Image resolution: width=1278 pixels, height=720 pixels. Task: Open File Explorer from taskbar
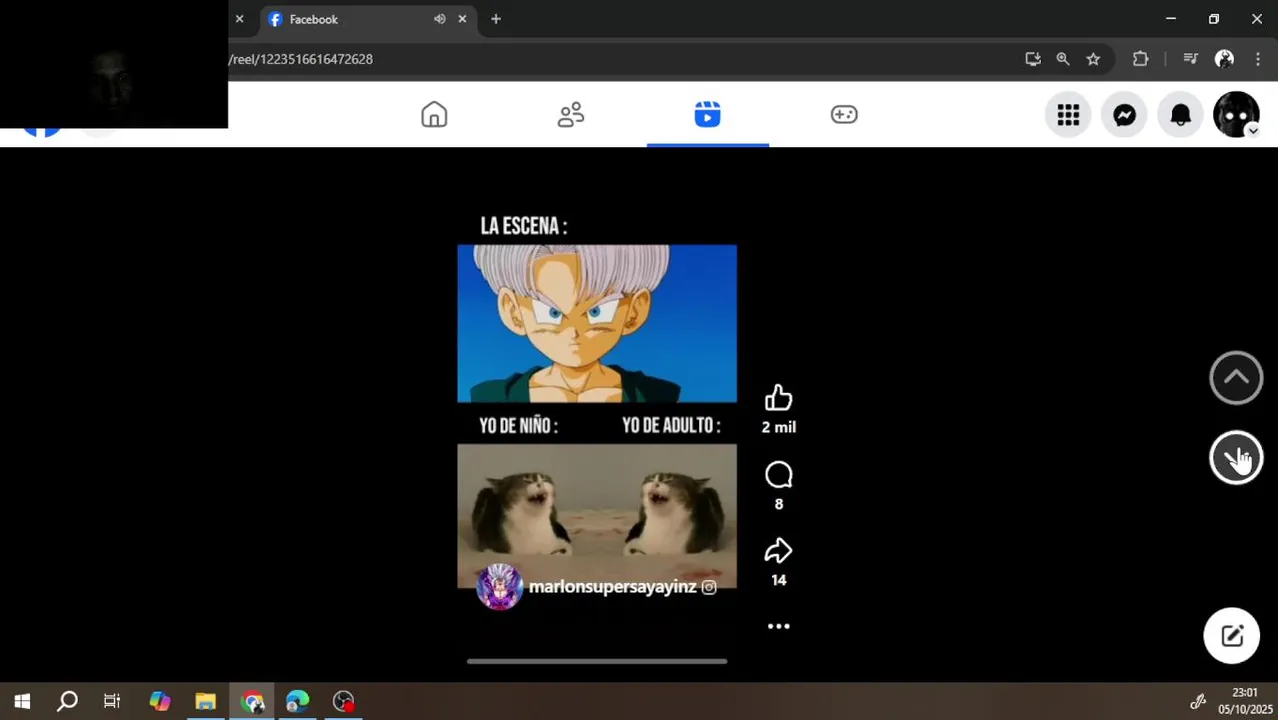pyautogui.click(x=205, y=701)
